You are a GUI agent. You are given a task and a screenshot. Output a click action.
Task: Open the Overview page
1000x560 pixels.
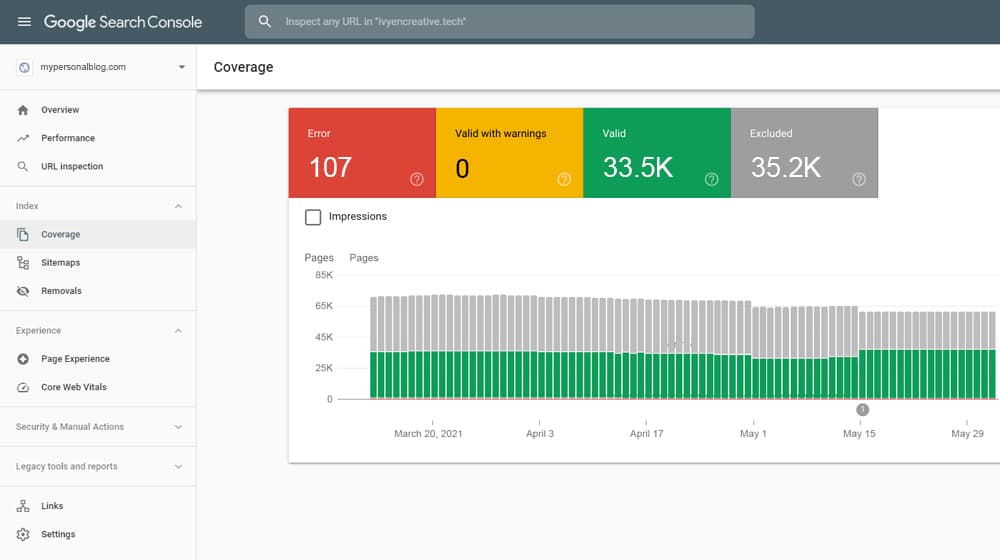point(98,110)
